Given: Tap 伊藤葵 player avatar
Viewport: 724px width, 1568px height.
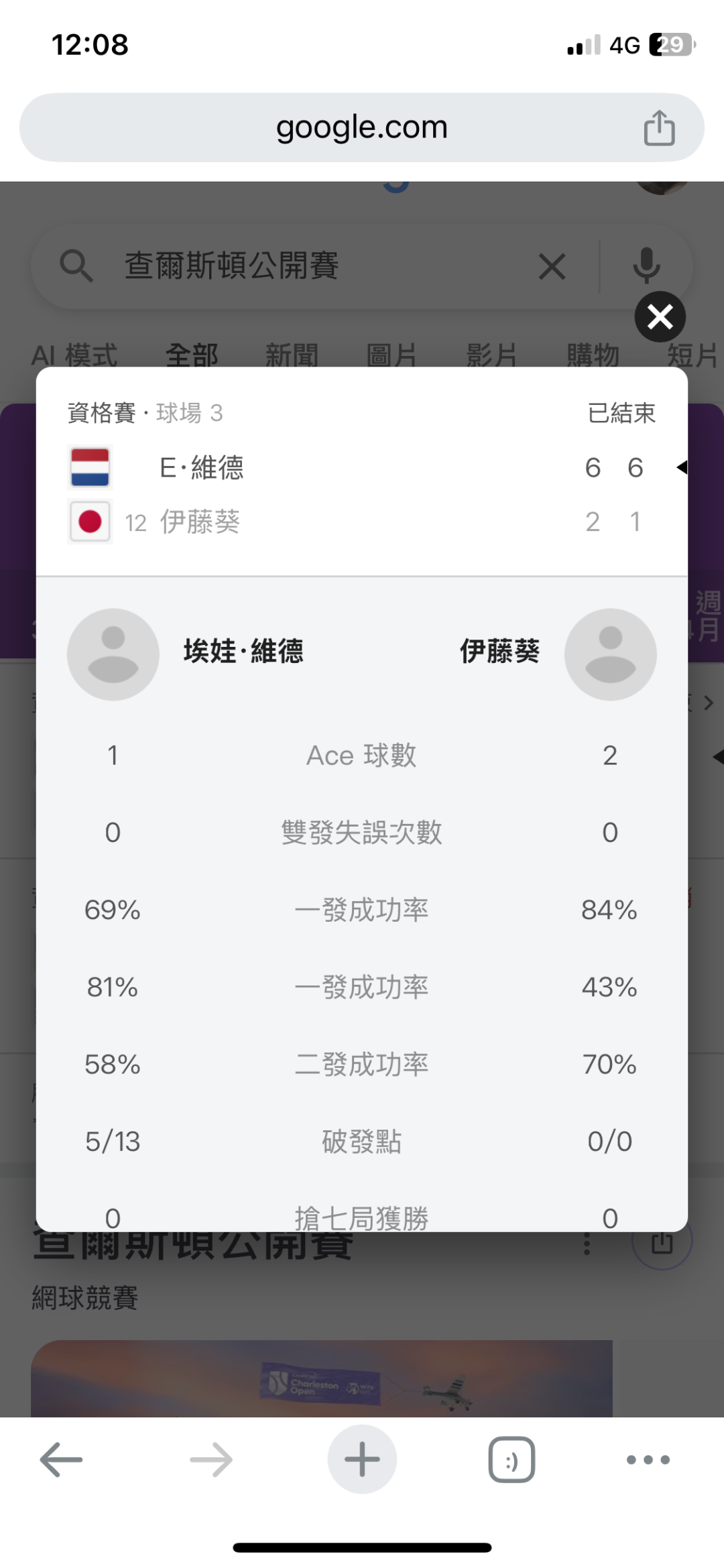Looking at the screenshot, I should tap(610, 654).
